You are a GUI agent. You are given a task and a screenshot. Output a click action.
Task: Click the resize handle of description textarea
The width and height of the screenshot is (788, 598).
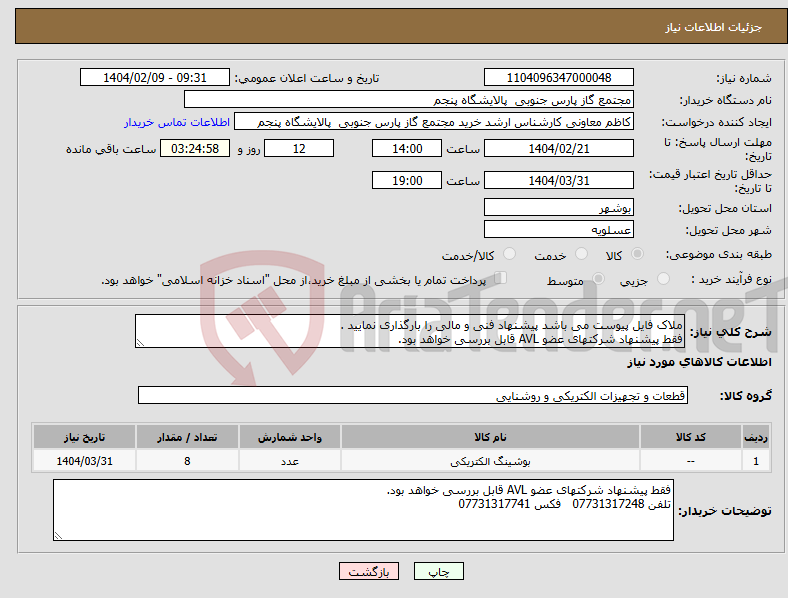[x=140, y=343]
